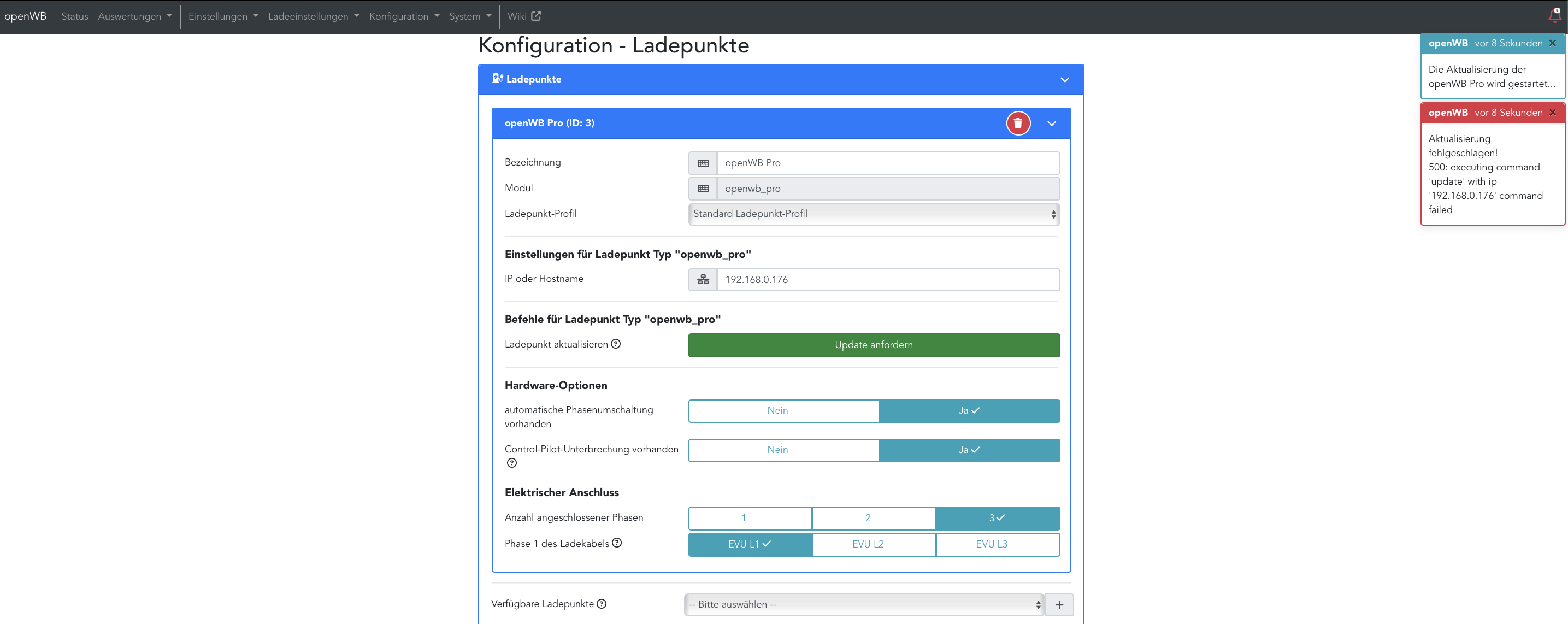Click the red delete trash icon
Image resolution: width=1568 pixels, height=624 pixels.
[x=1018, y=123]
